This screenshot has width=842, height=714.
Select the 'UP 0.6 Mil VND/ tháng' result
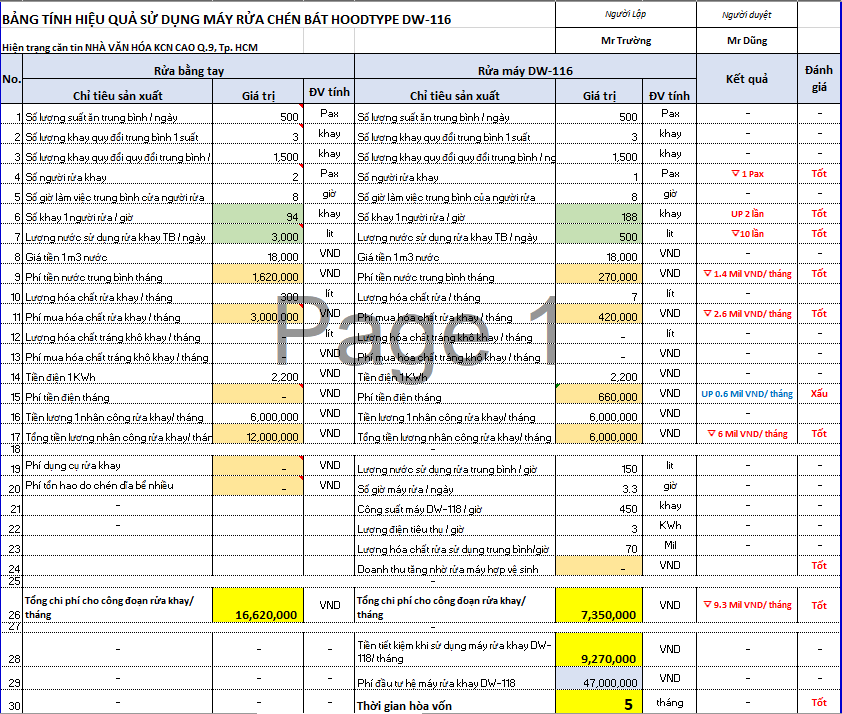(746, 394)
